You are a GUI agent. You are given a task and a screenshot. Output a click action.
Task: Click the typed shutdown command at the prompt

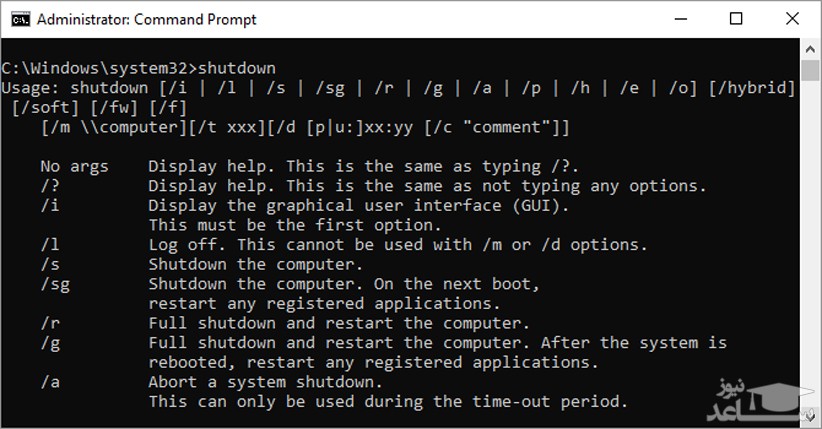point(237,68)
